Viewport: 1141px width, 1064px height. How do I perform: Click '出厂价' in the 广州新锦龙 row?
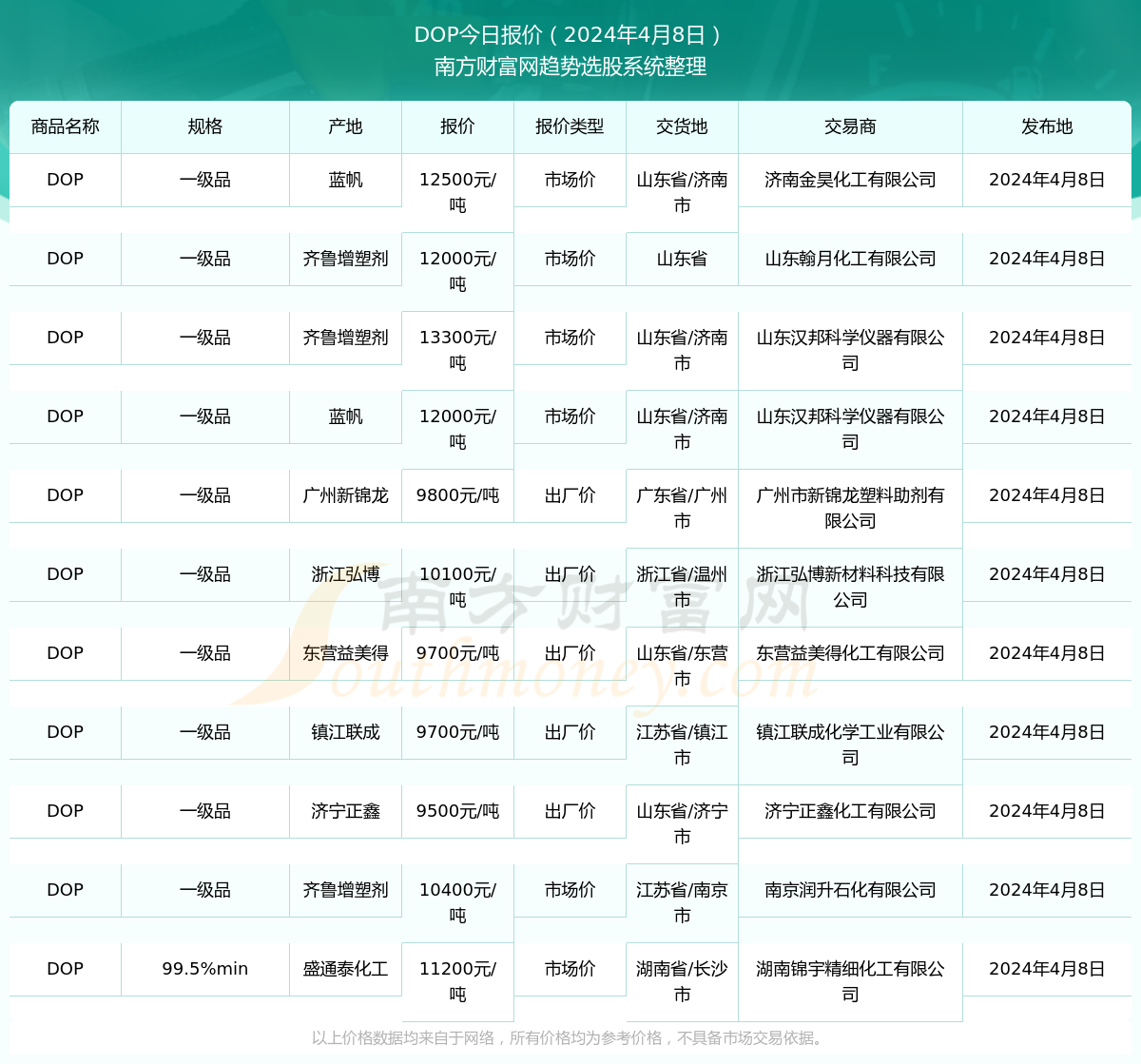[x=570, y=495]
